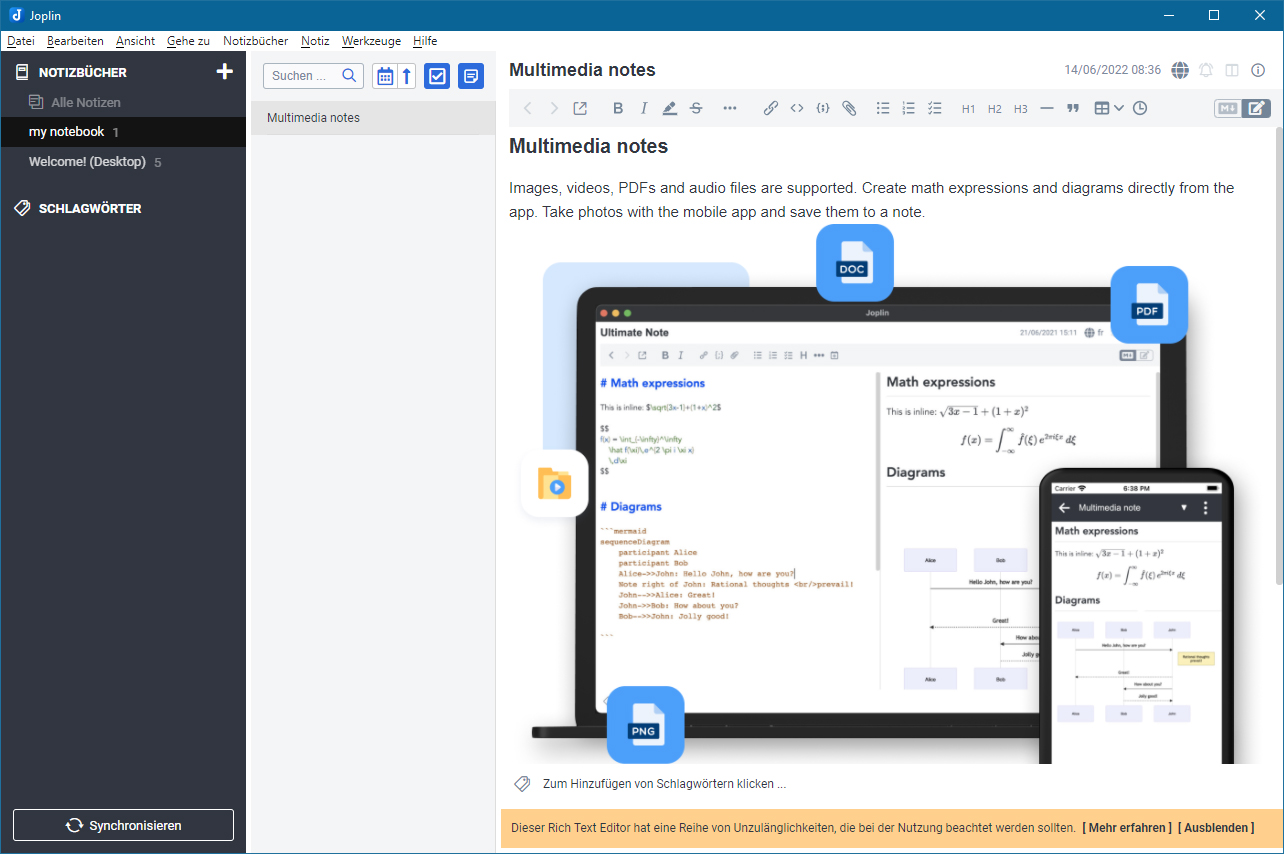Change the sort field using the calendar icon
Viewport: 1284px width, 854px height.
[385, 76]
